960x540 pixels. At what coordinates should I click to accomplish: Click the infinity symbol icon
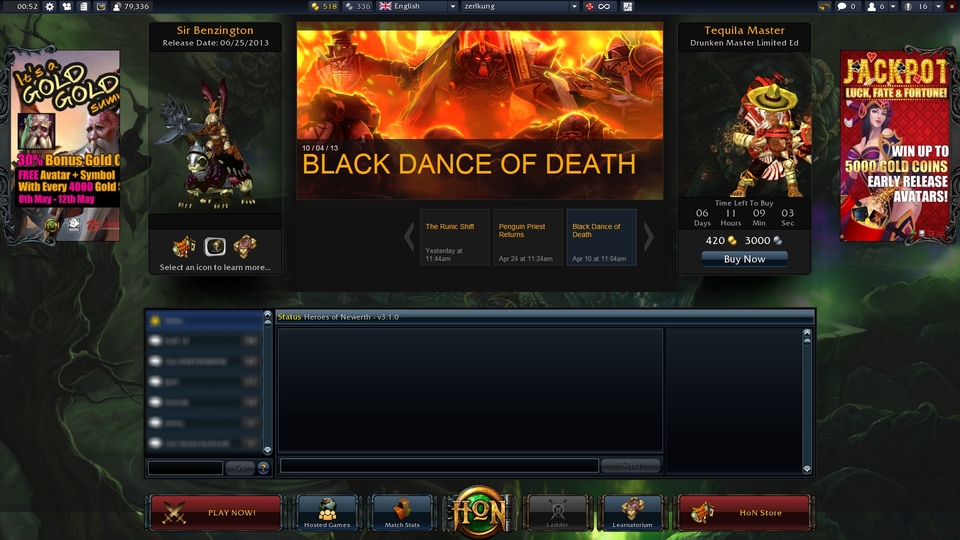point(604,6)
